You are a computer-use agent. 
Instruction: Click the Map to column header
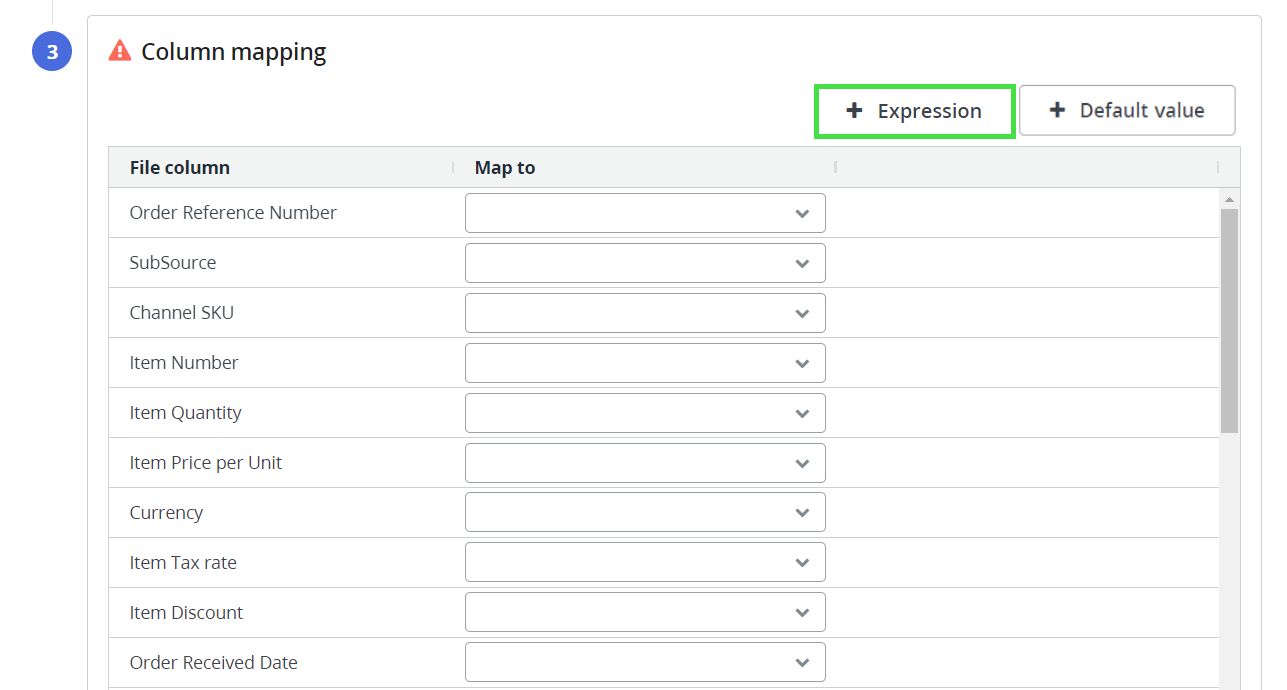(x=505, y=168)
